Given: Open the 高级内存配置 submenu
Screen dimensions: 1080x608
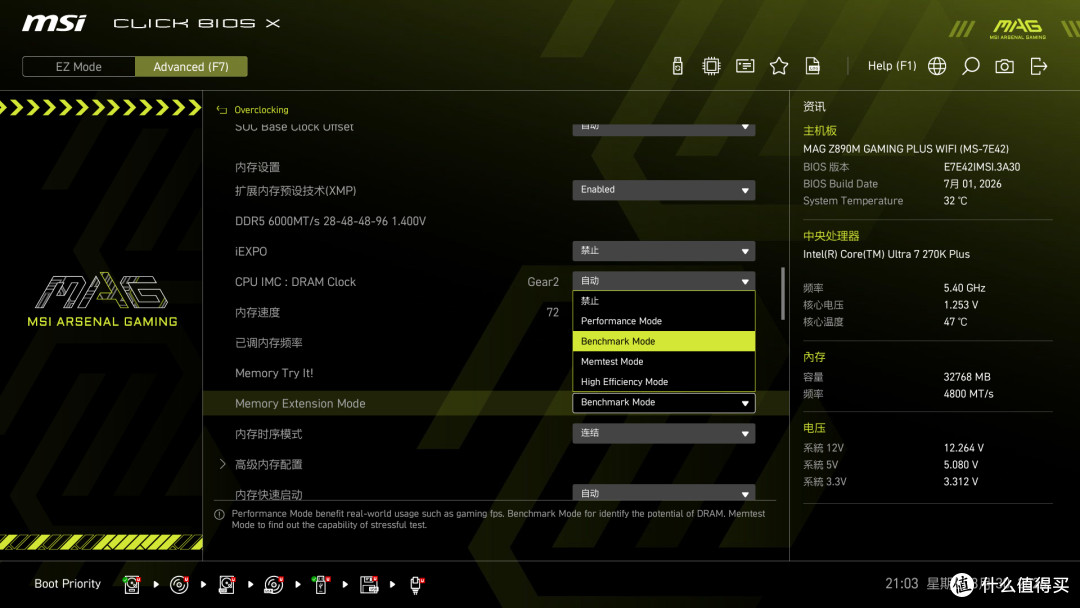Looking at the screenshot, I should click(x=269, y=465).
